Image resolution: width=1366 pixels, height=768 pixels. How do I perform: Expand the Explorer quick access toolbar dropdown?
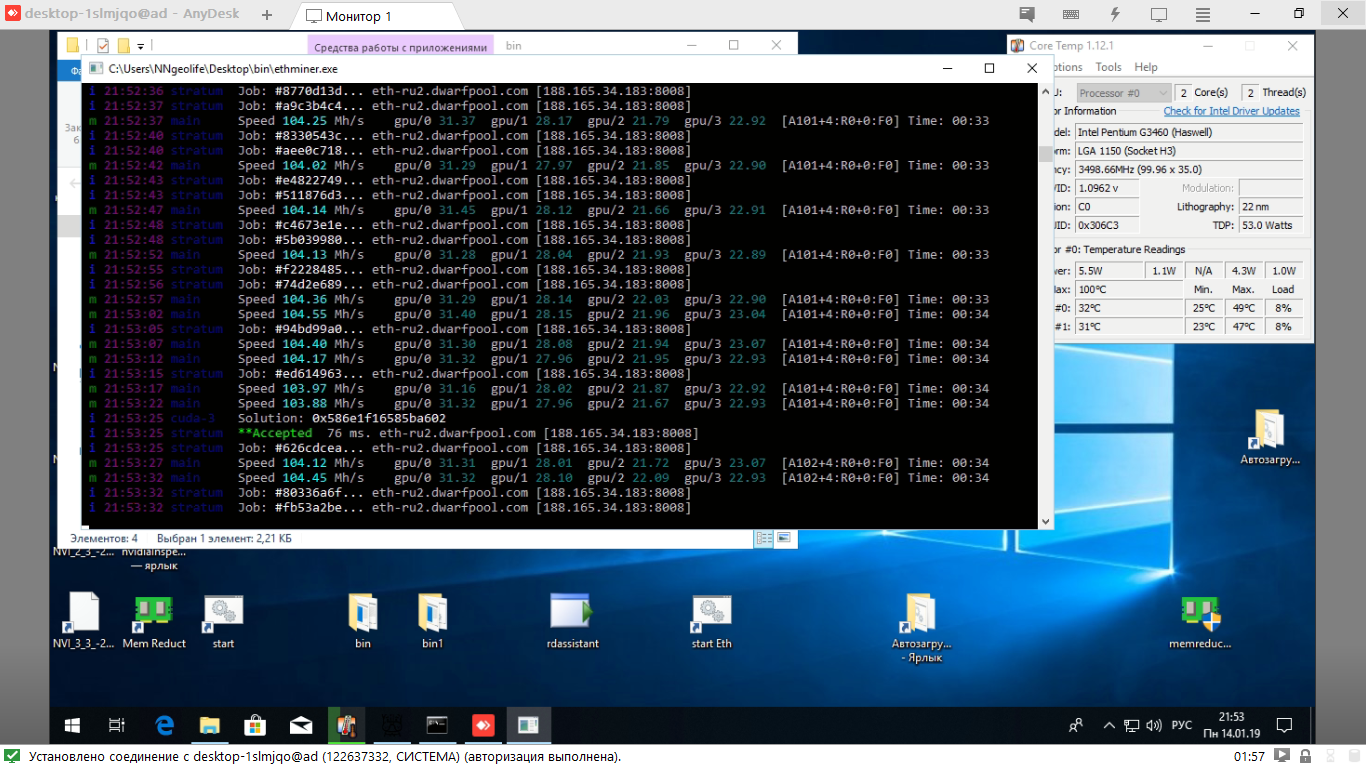pos(141,46)
